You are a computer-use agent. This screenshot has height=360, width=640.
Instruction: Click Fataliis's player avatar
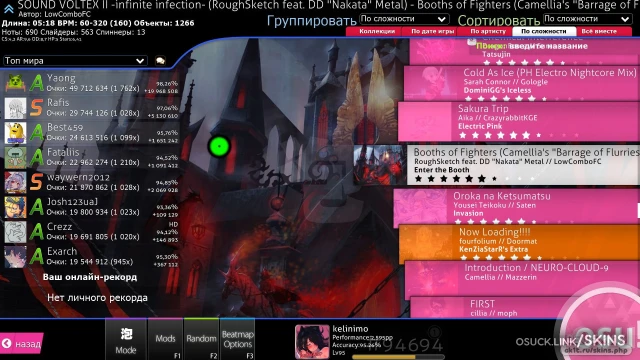(x=16, y=158)
